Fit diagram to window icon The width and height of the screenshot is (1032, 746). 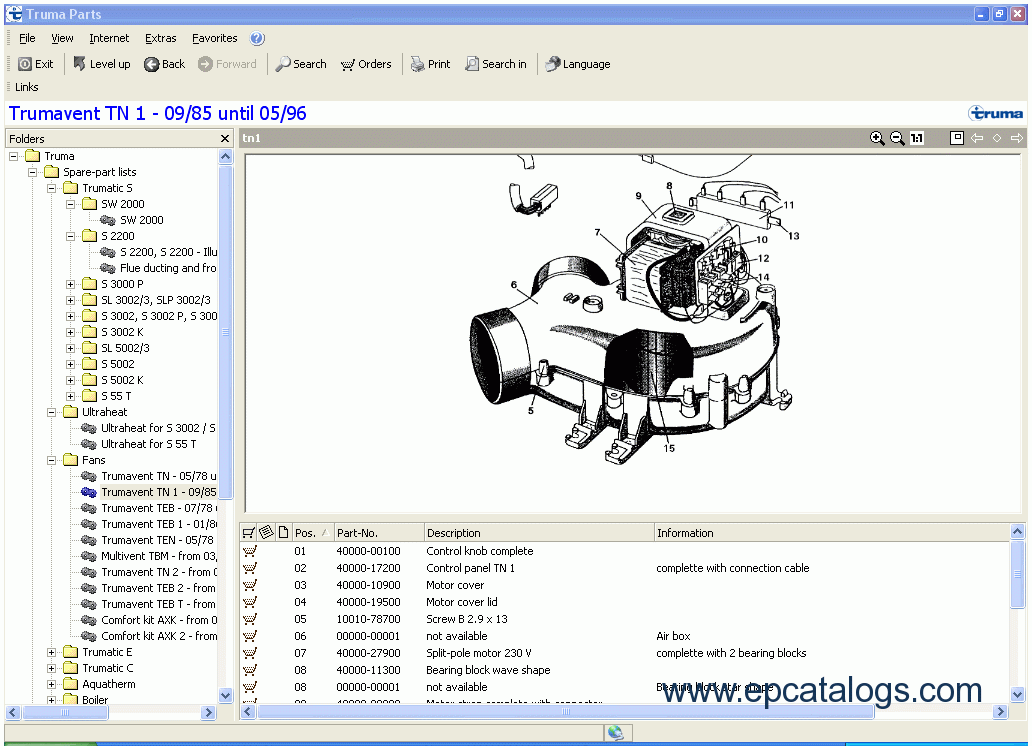pyautogui.click(x=957, y=138)
